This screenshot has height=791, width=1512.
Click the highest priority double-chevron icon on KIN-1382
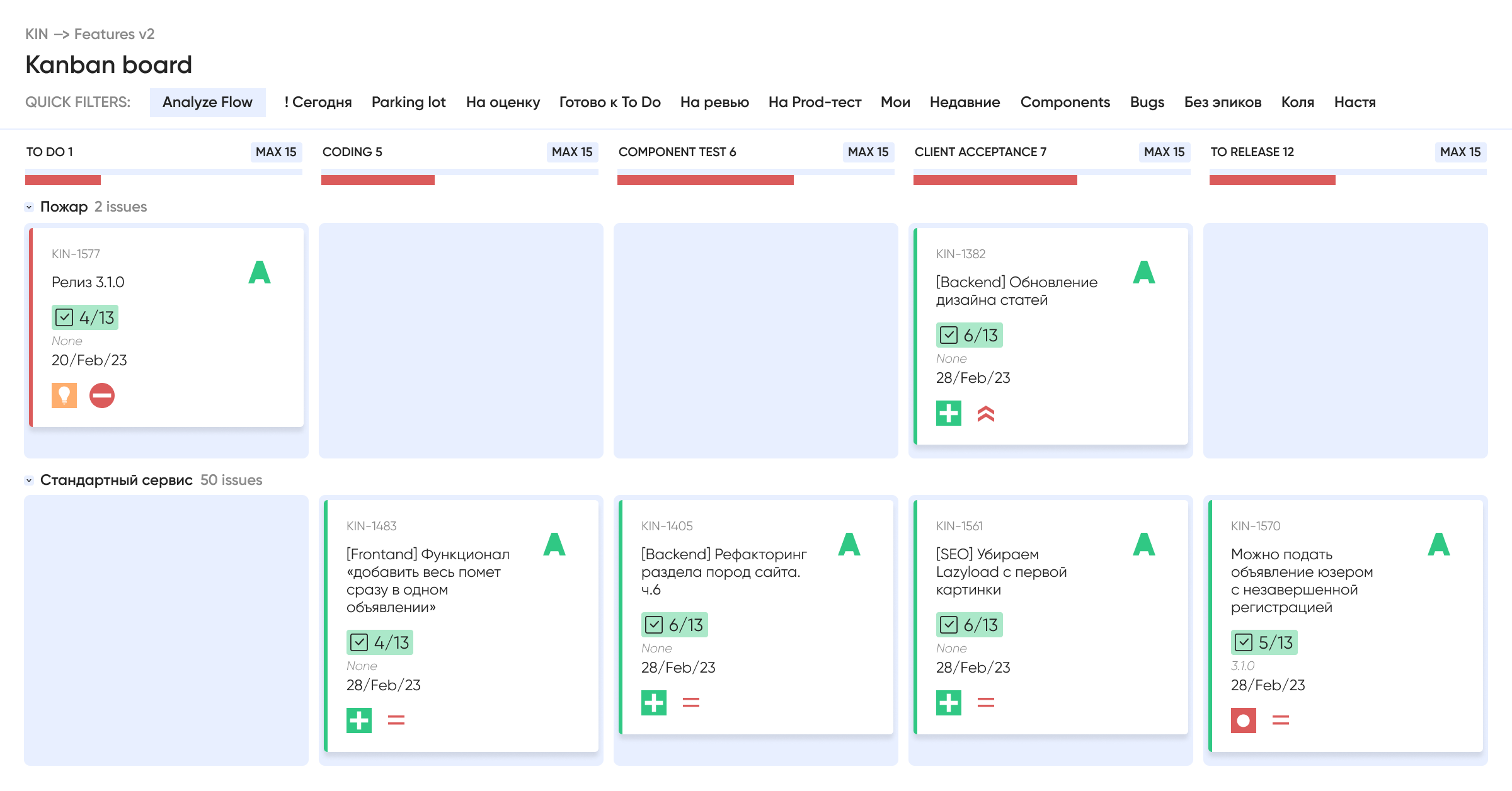(986, 414)
